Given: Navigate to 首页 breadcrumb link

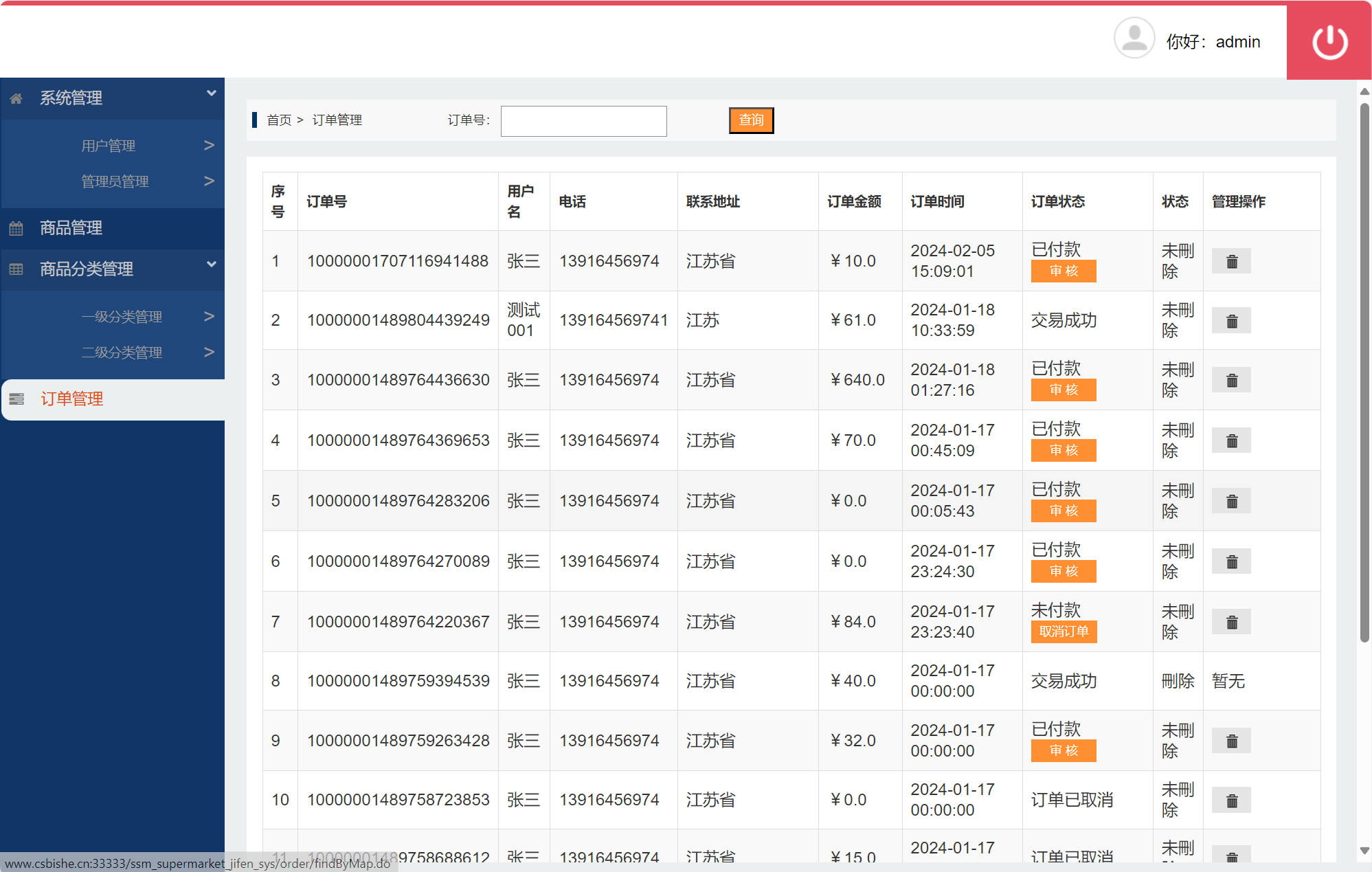Looking at the screenshot, I should pos(278,120).
